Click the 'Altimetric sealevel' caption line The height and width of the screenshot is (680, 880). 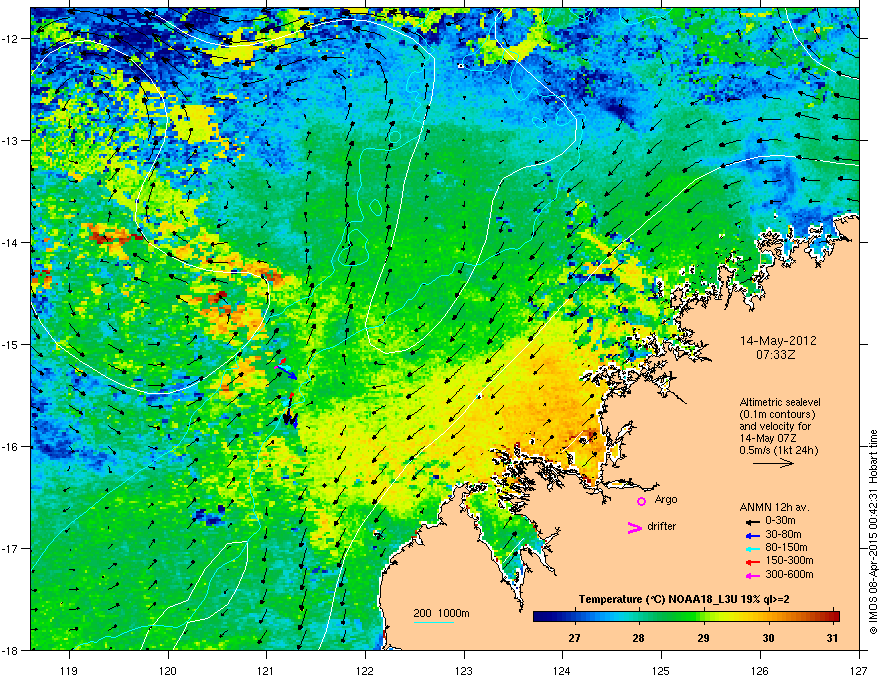[780, 402]
